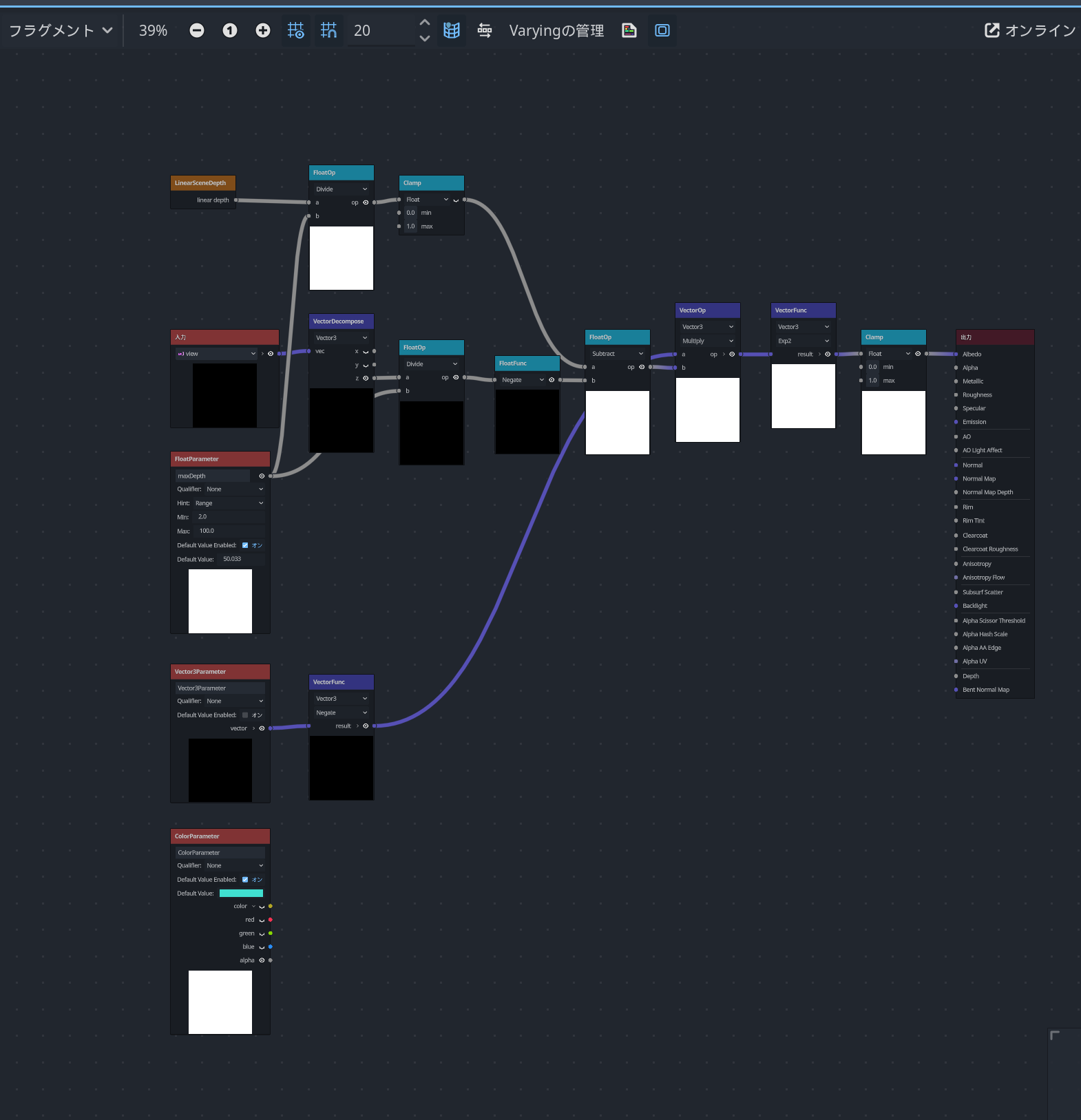The width and height of the screenshot is (1081, 1120).
Task: Click the zoom in plus icon
Action: [x=263, y=30]
